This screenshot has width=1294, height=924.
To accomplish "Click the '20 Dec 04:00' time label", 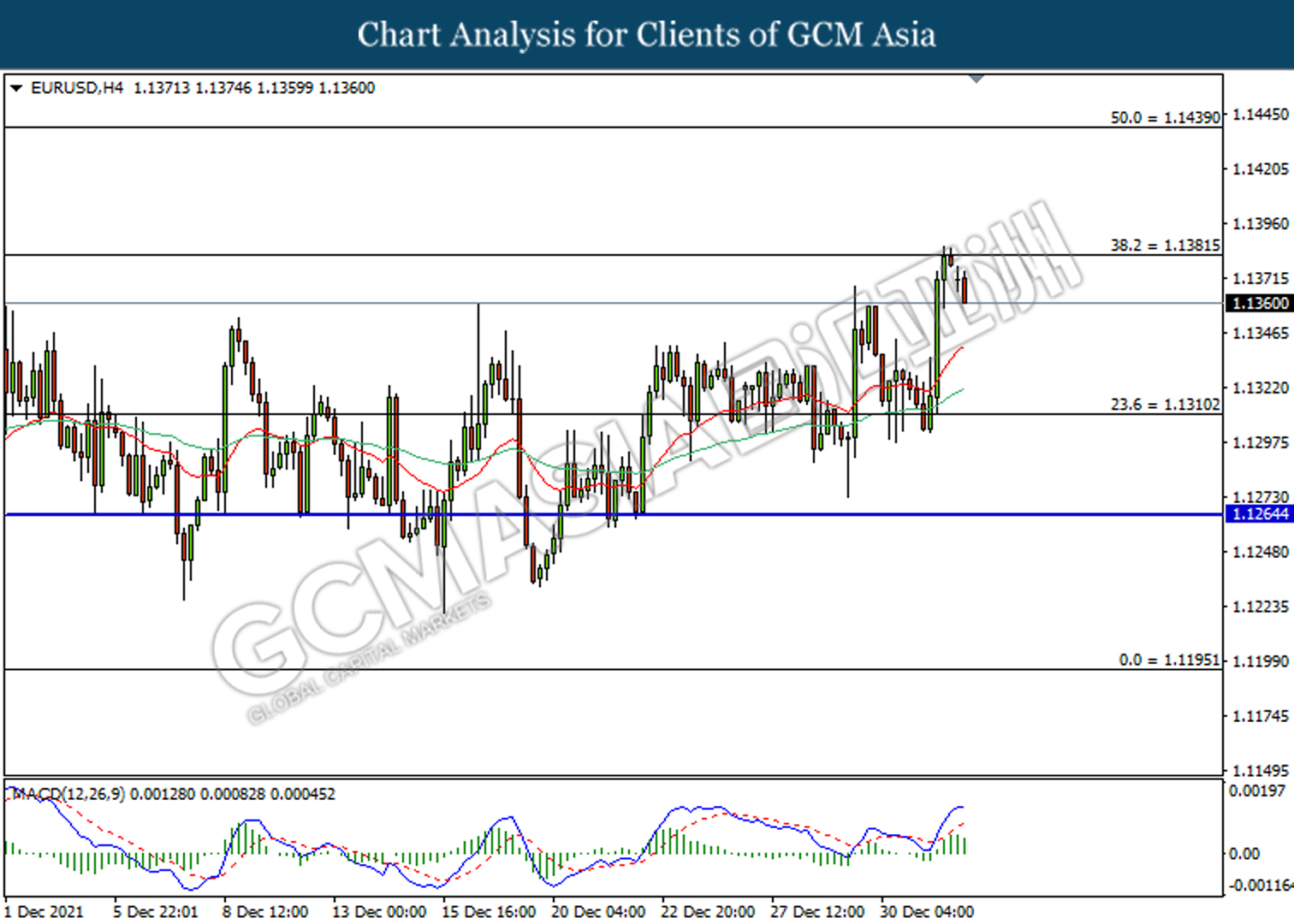I will [597, 912].
